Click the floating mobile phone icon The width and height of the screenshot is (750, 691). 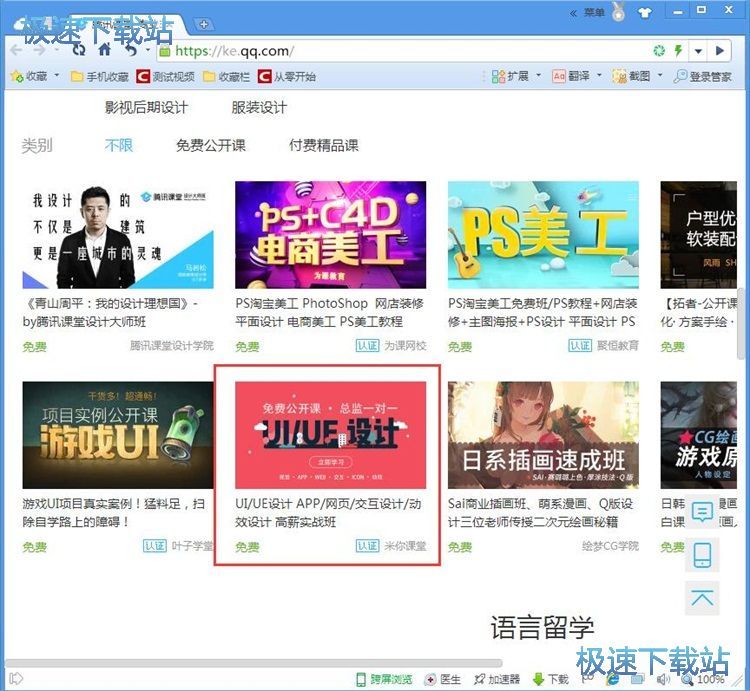pyautogui.click(x=702, y=555)
